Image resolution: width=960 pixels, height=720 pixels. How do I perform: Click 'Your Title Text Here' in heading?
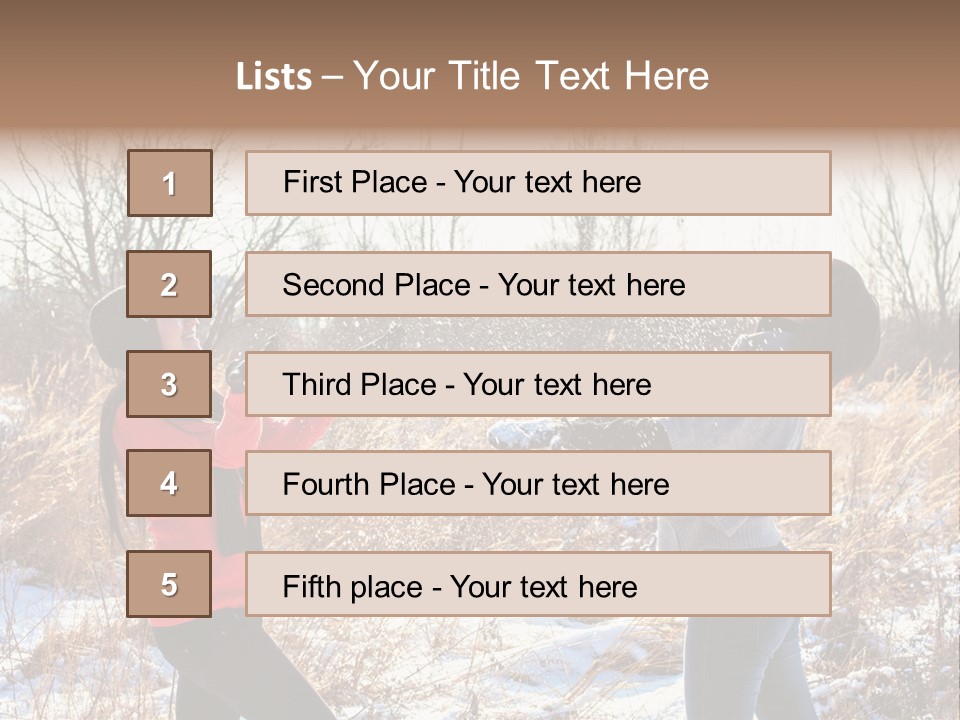530,77
